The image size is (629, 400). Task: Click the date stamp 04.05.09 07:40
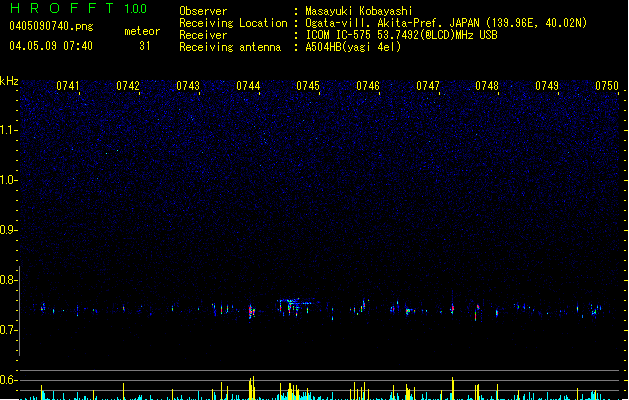[x=51, y=46]
